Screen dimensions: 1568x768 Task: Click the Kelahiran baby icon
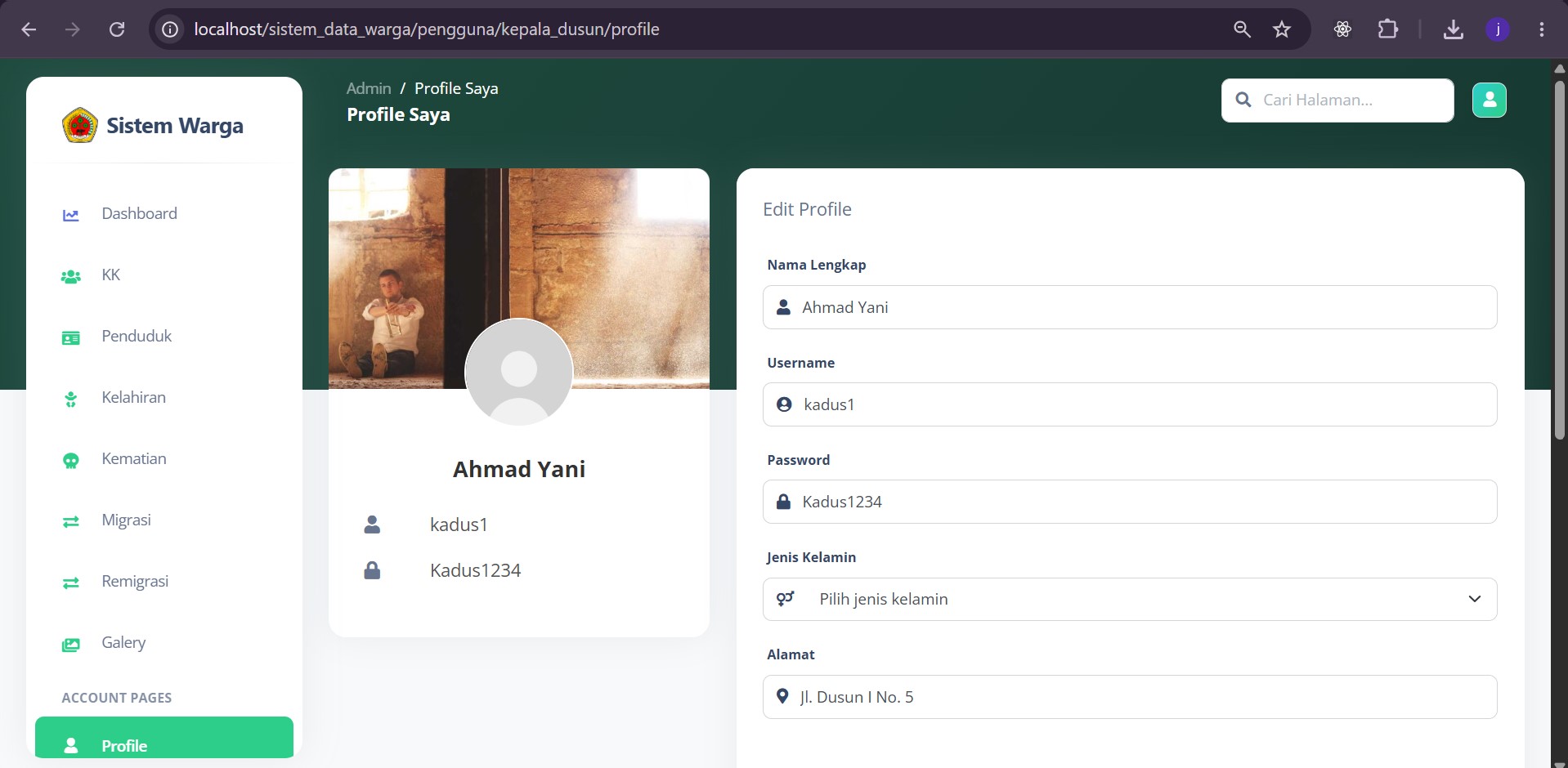(x=71, y=399)
